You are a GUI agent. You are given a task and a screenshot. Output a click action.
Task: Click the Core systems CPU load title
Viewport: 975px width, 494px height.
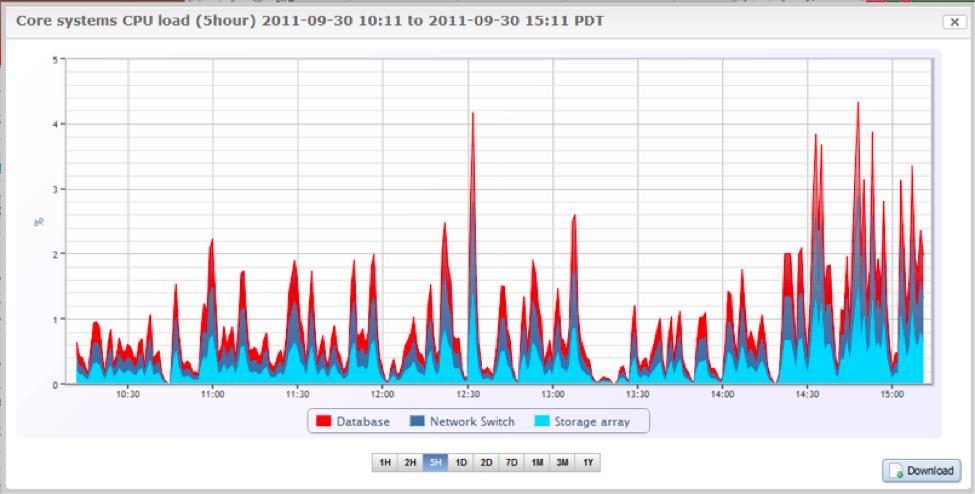[x=310, y=21]
